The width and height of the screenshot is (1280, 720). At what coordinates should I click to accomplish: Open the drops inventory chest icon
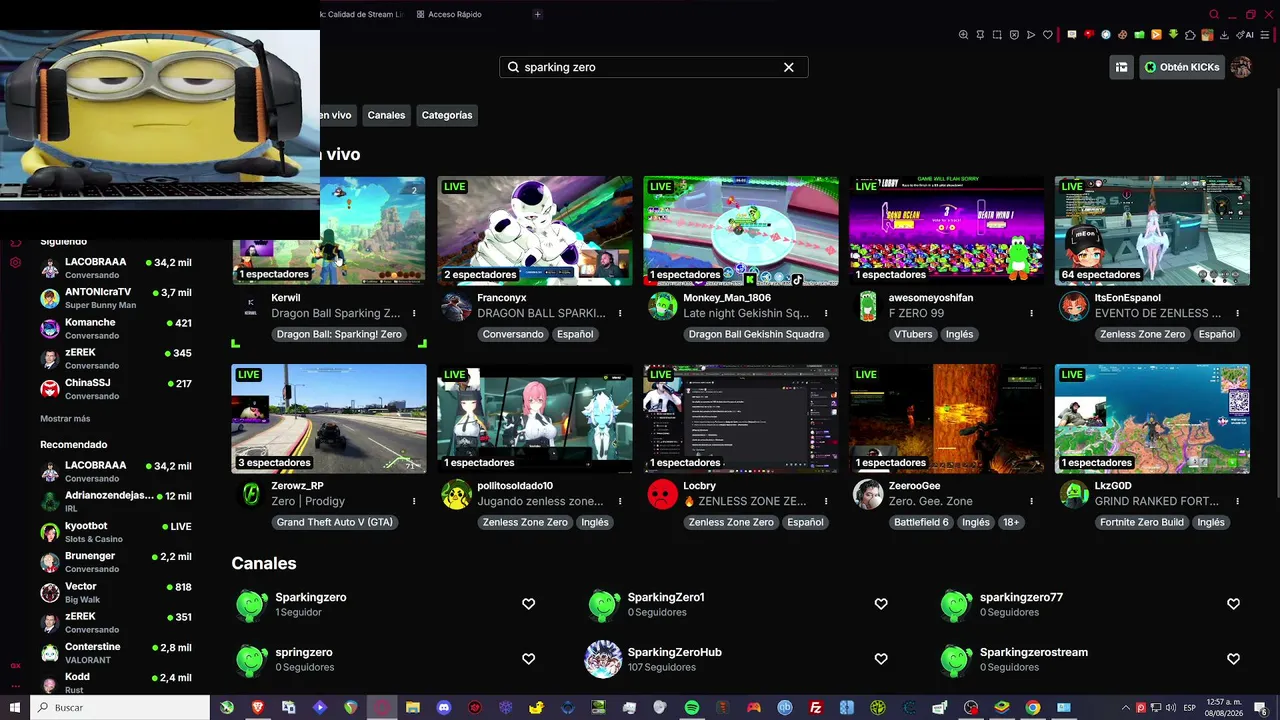1122,67
